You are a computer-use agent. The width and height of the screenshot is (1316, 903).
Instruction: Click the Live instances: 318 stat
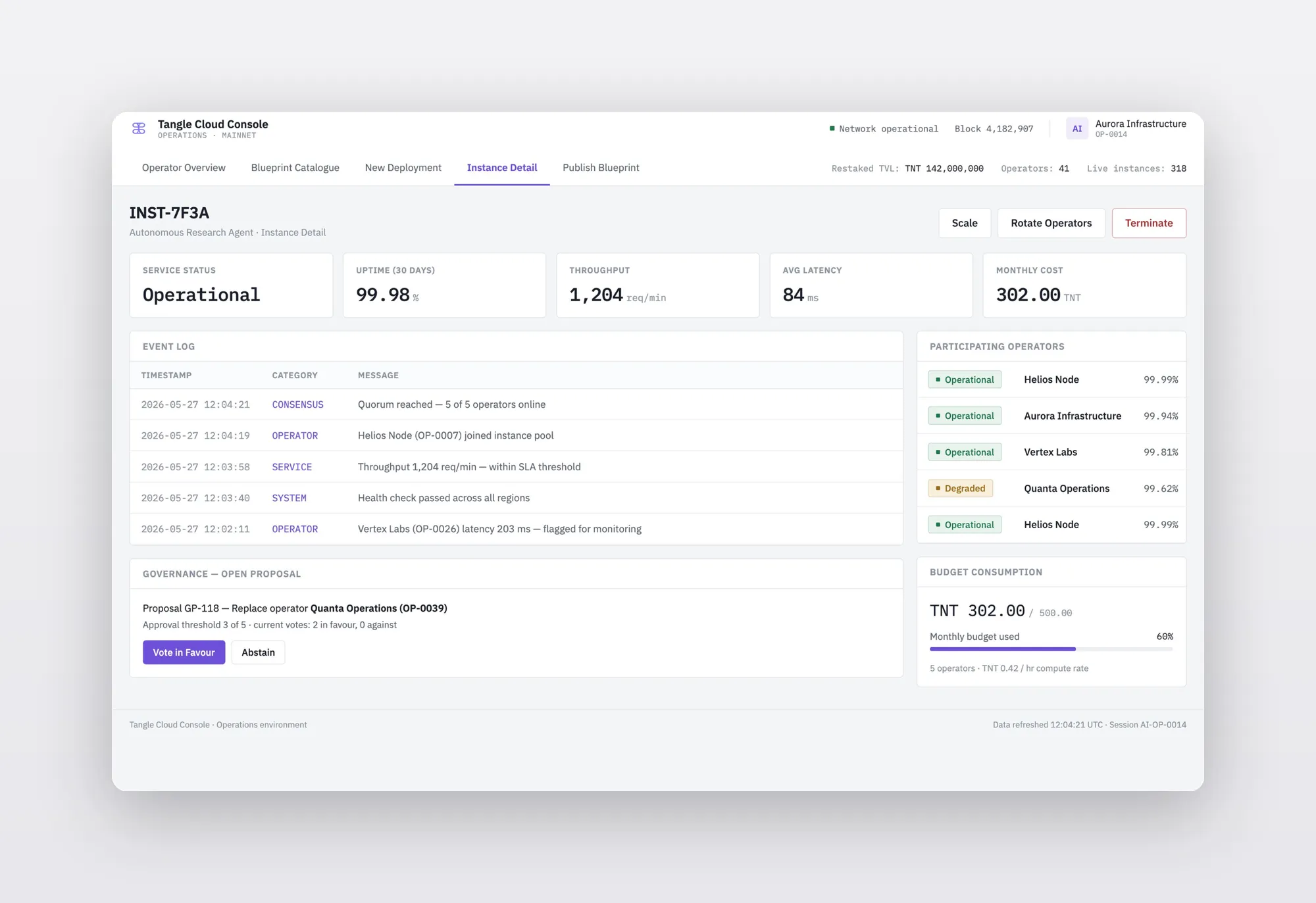(1136, 168)
